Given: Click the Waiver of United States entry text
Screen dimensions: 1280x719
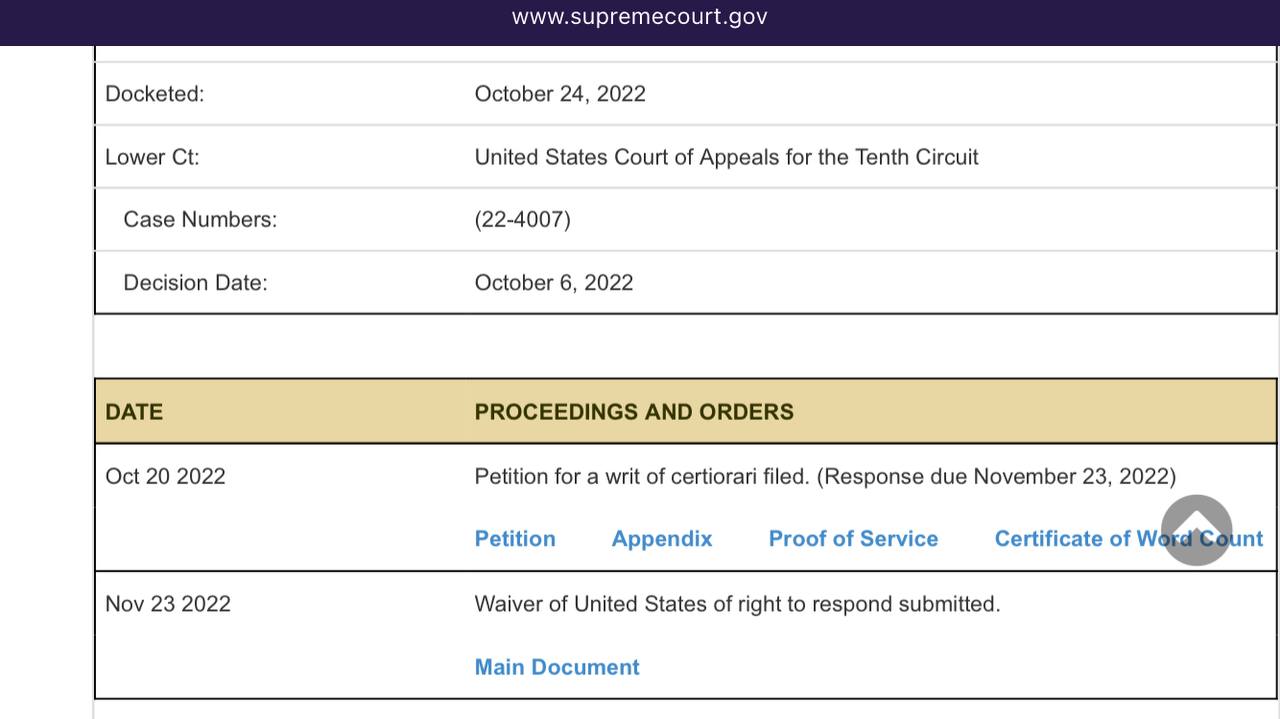Looking at the screenshot, I should pos(737,604).
